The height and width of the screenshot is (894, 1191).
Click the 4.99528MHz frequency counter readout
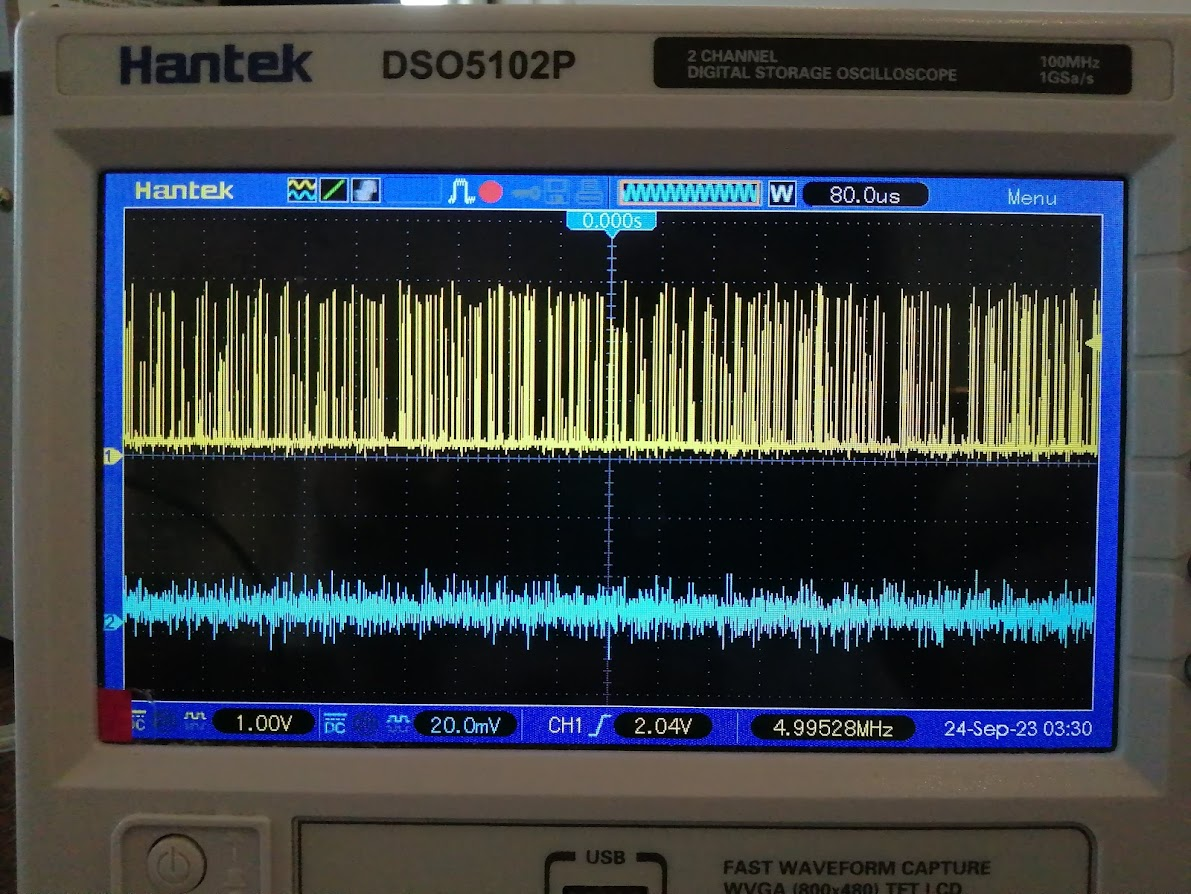[x=832, y=728]
